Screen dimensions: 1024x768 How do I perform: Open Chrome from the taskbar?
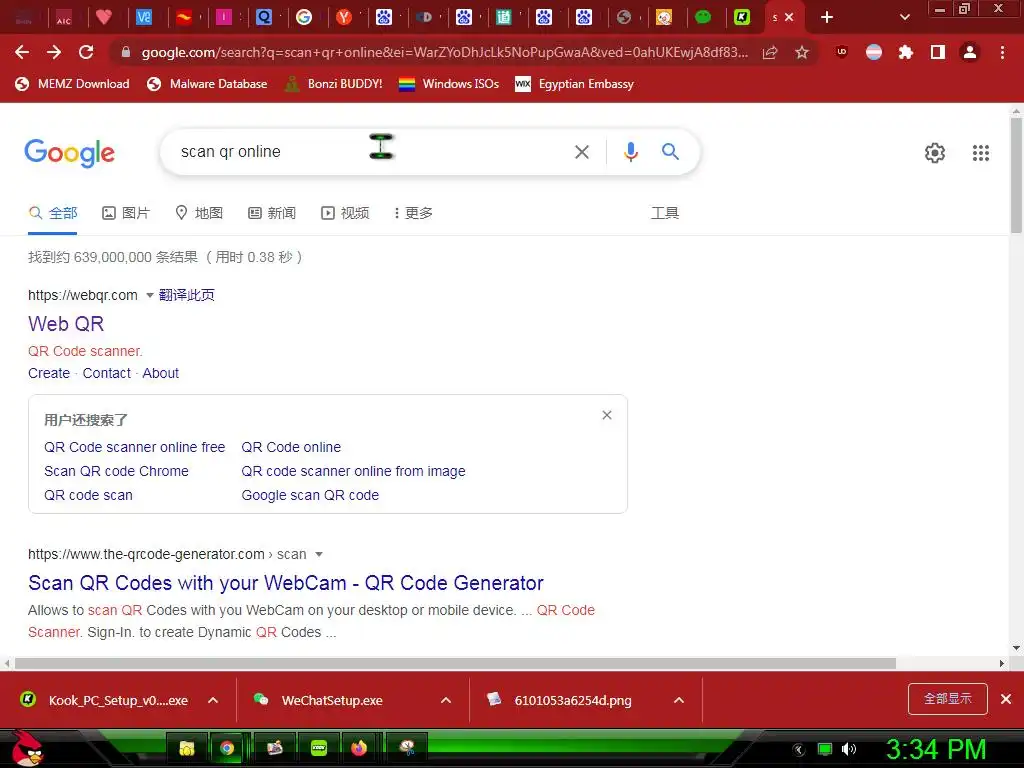tap(227, 748)
